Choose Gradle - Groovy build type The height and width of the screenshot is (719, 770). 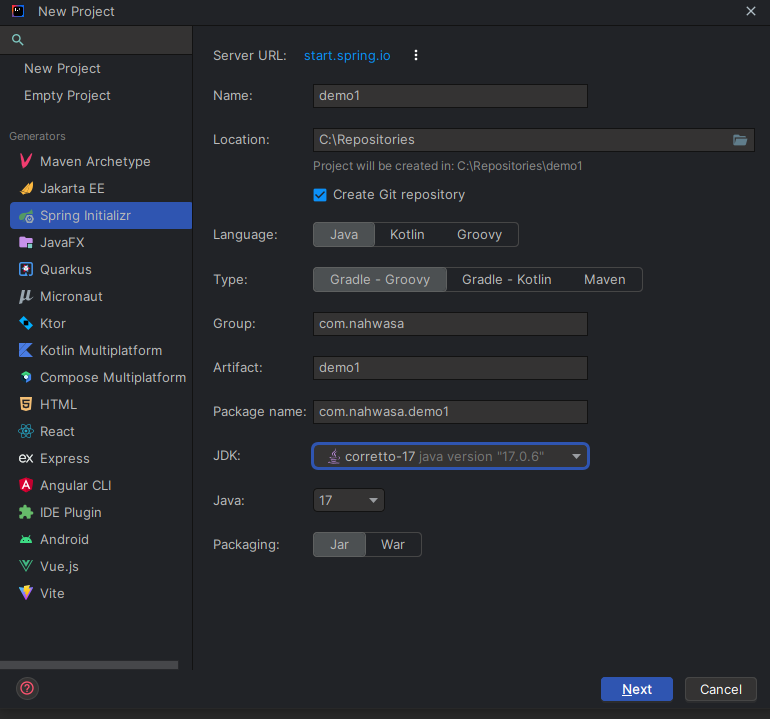pyautogui.click(x=380, y=279)
